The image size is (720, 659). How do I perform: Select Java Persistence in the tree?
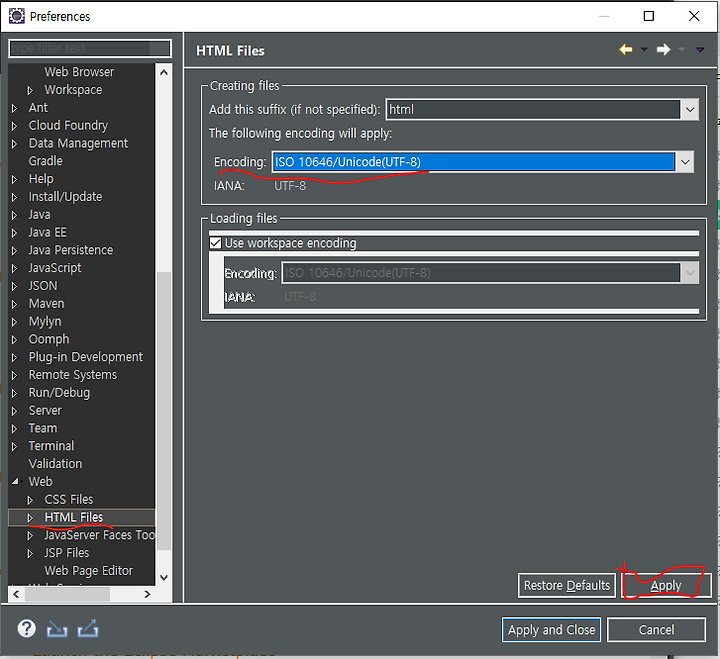click(x=71, y=250)
